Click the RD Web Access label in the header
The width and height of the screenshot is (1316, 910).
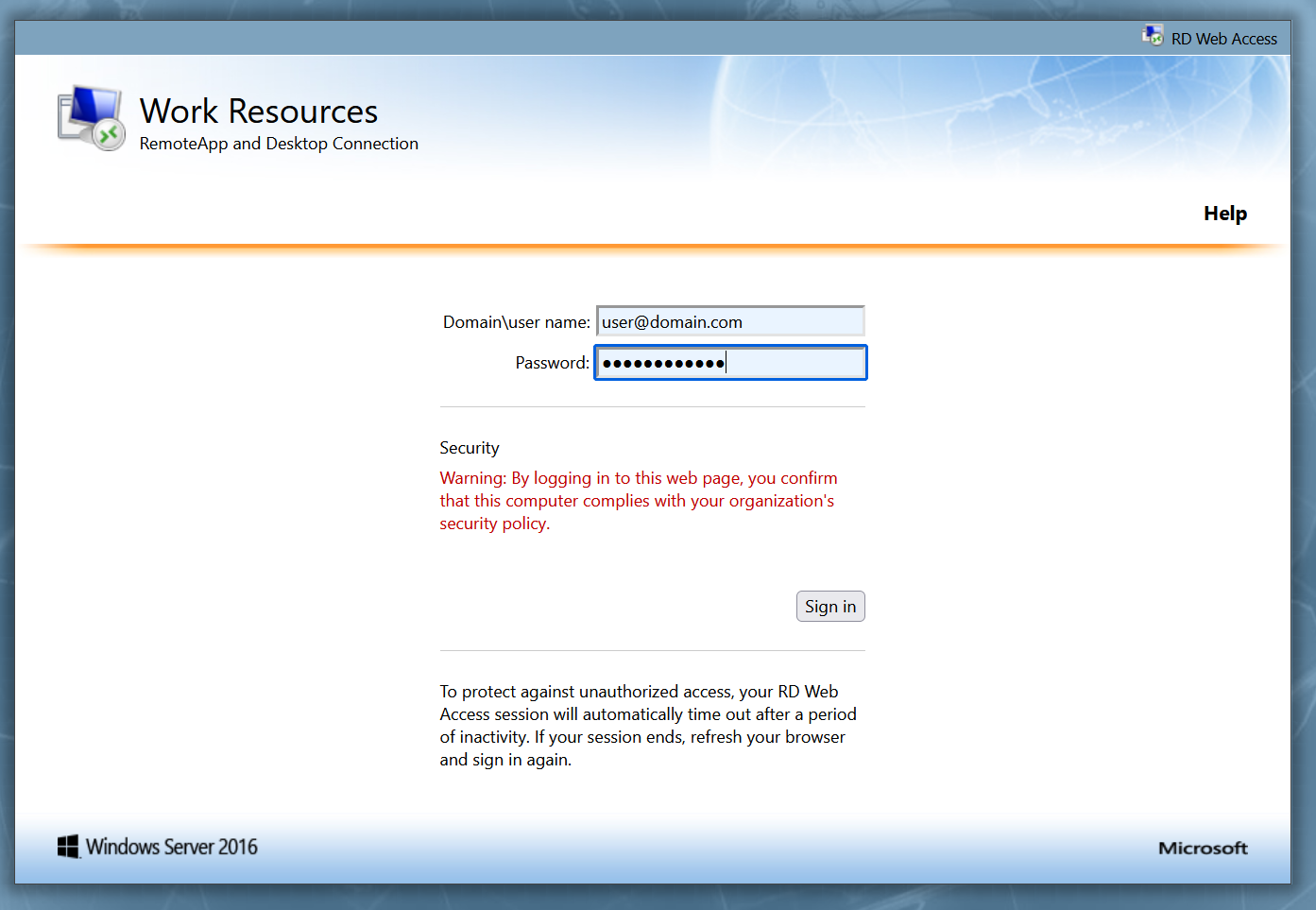click(1224, 39)
